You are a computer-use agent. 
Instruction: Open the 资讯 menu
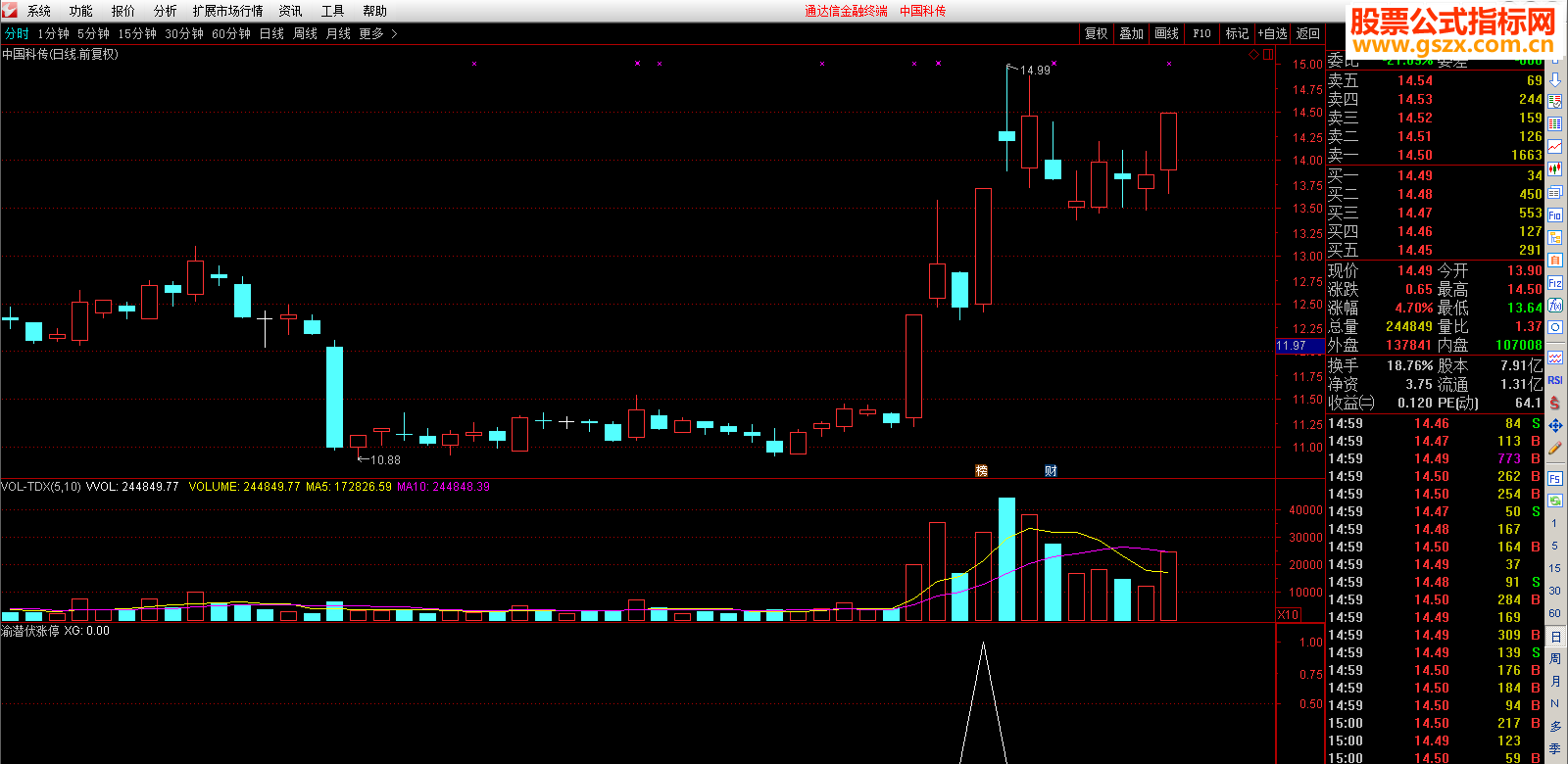(x=291, y=11)
